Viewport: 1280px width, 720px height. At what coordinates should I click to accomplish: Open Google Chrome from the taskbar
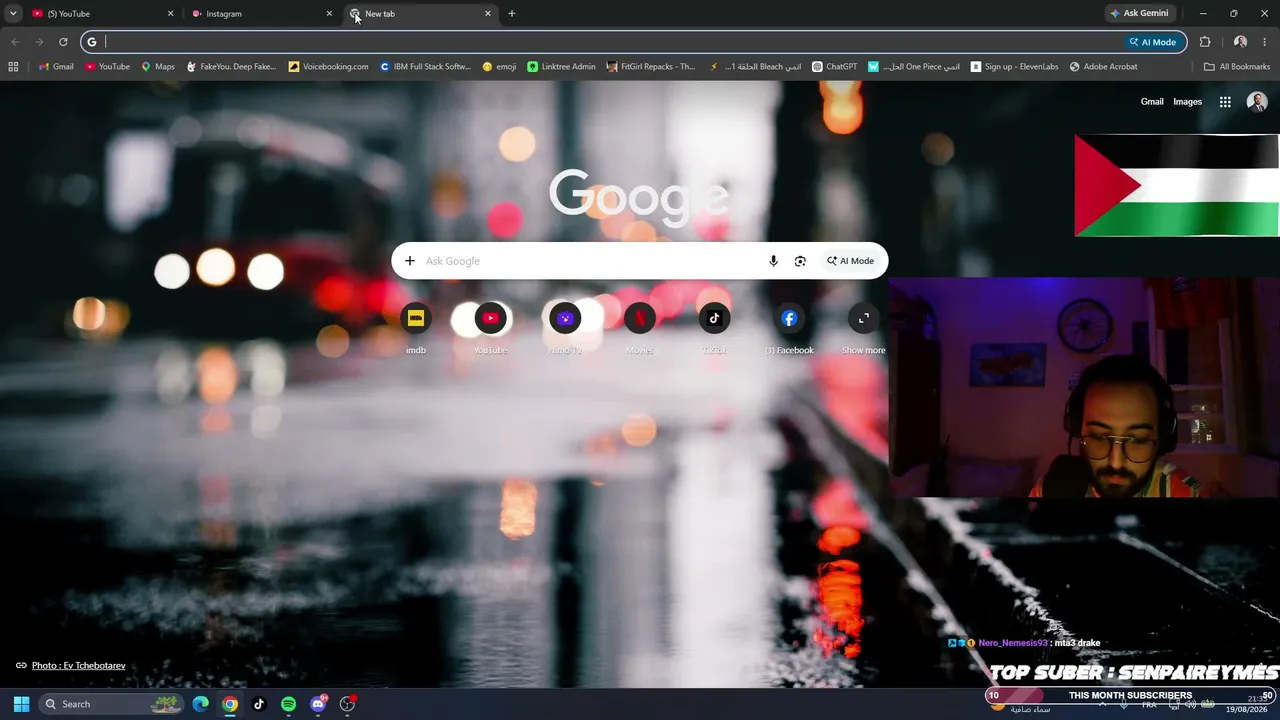pyautogui.click(x=230, y=704)
